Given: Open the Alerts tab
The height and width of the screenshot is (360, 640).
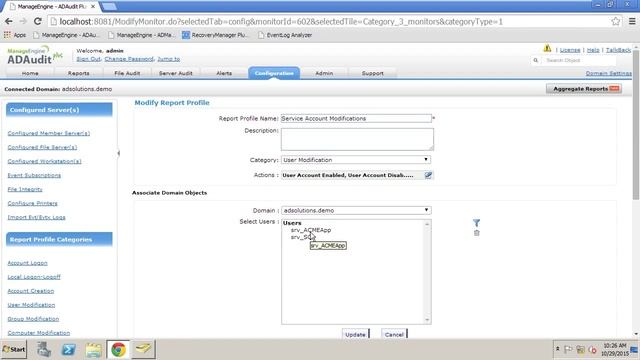Looking at the screenshot, I should pos(224,73).
